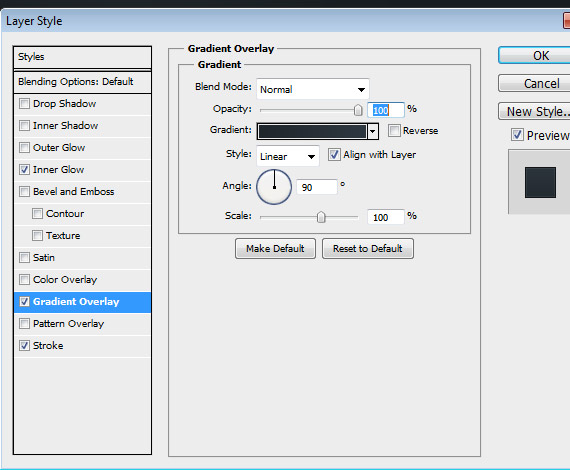Click the dark style preview thumbnail

click(x=540, y=182)
